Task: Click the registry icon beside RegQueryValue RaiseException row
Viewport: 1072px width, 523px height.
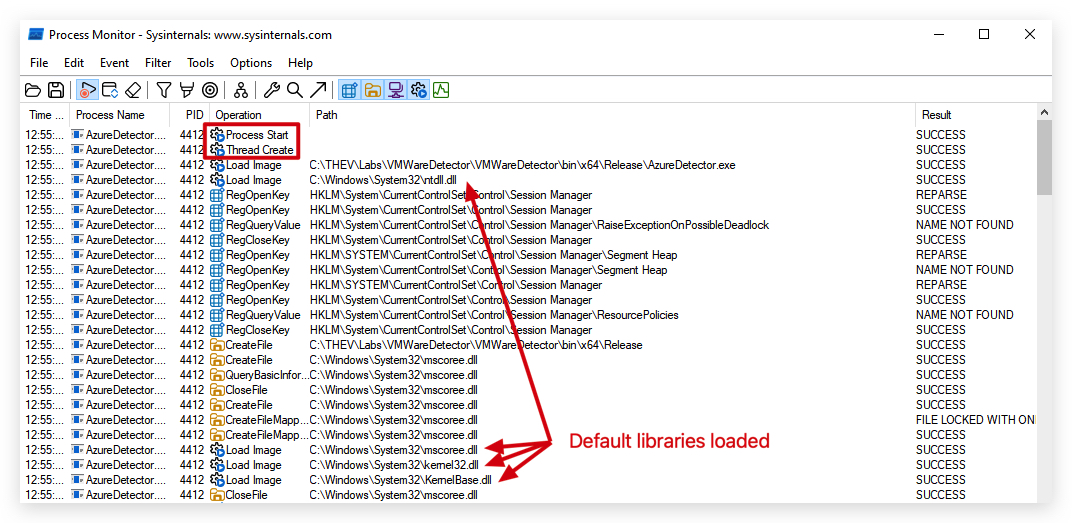Action: point(217,225)
